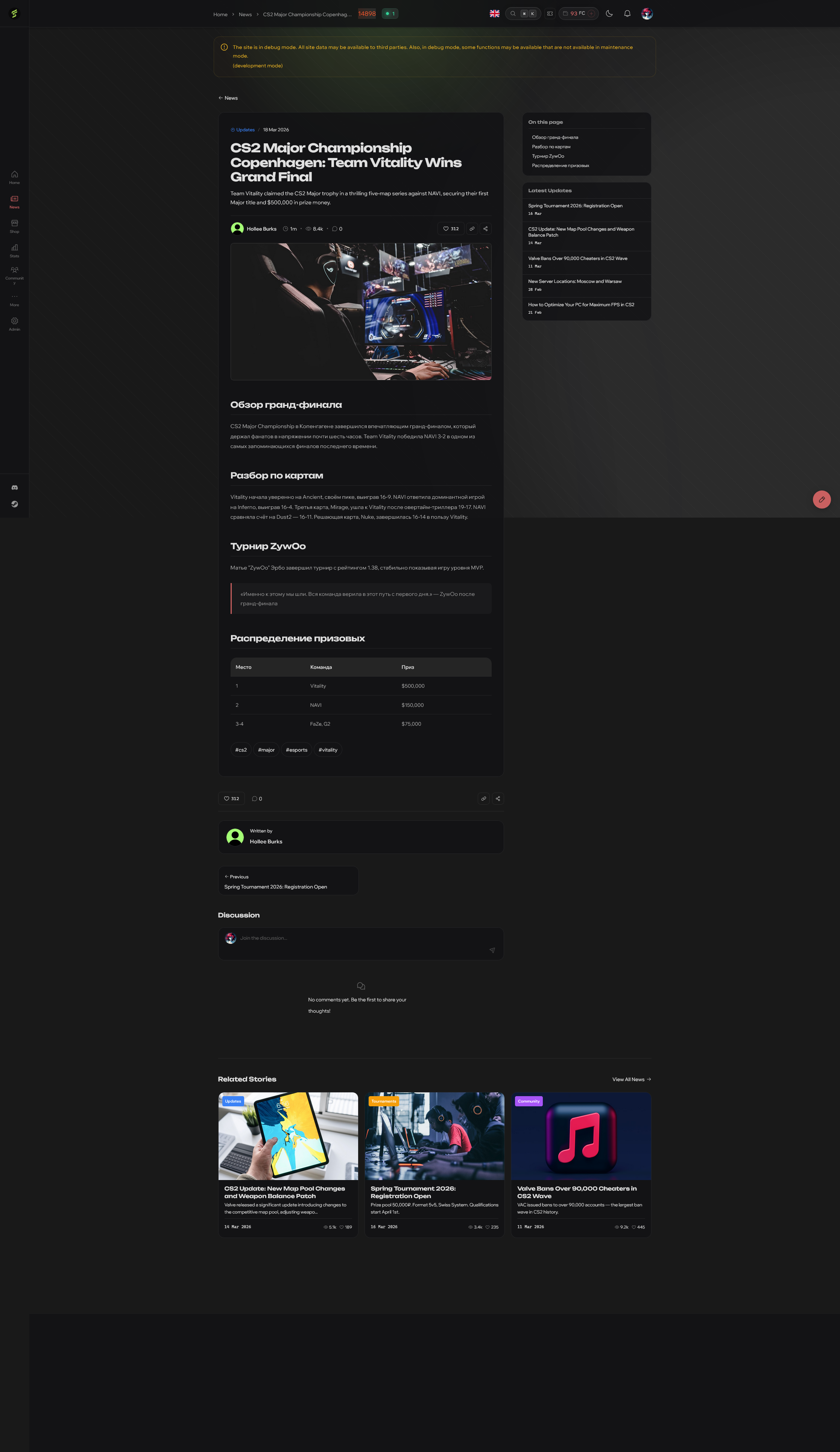Open the language selector UK flag
Screen dimensions: 840x1452
pos(494,14)
